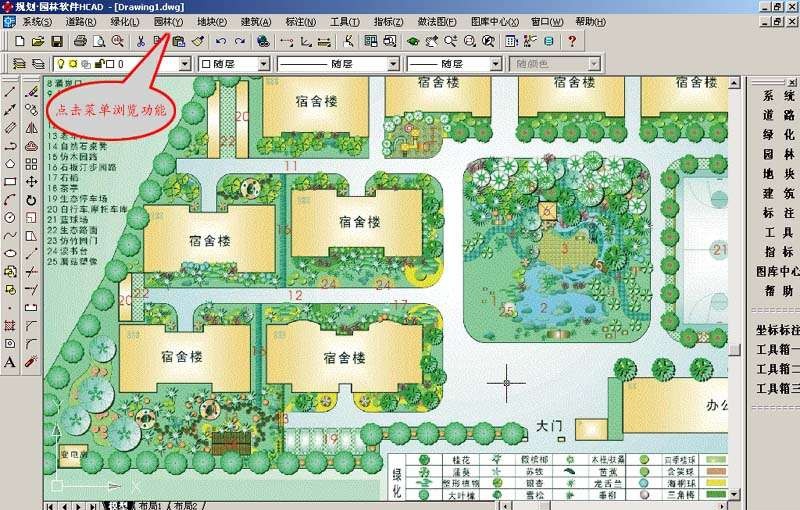The height and width of the screenshot is (510, 800).
Task: Open the linetype control dropdown
Action: click(x=393, y=64)
